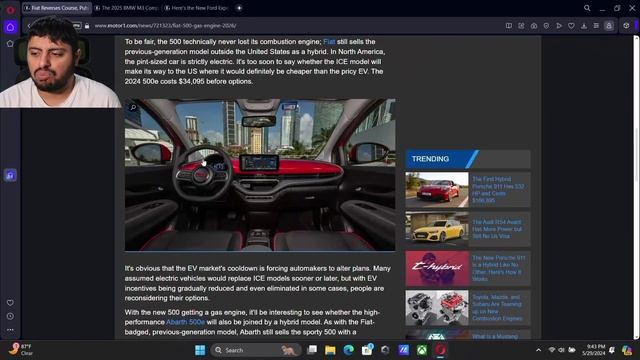
Task: Open the highlighted profile account icon
Action: pos(609,26)
